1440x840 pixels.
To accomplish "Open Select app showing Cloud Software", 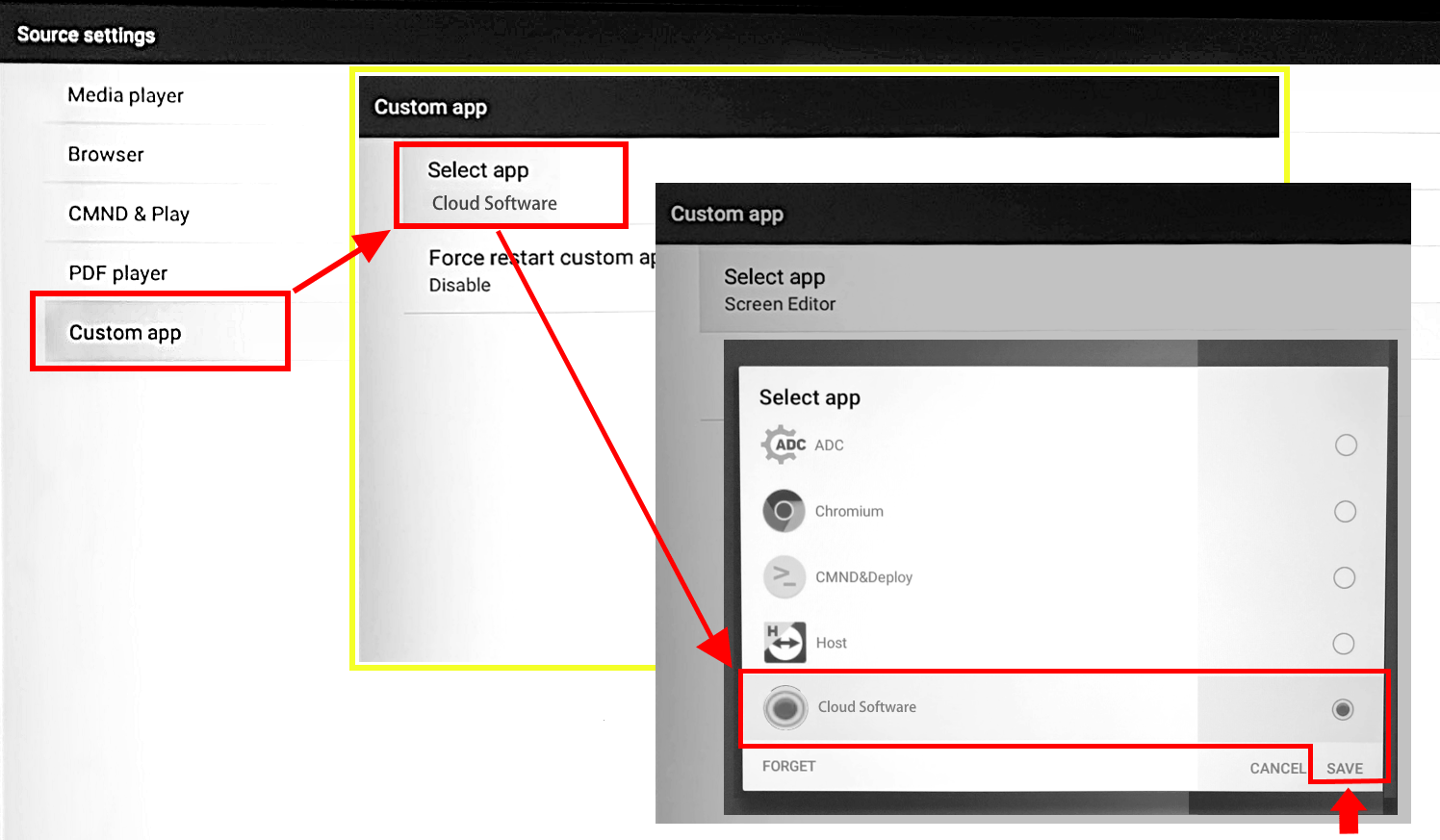I will coord(511,186).
